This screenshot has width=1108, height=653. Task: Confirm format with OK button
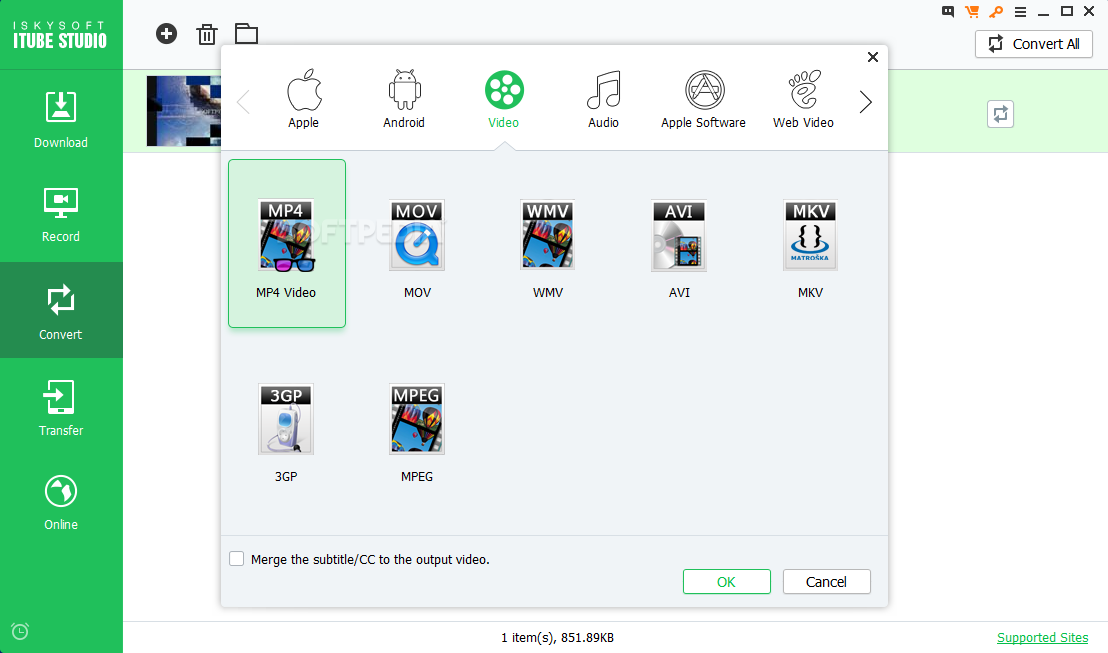(x=726, y=582)
